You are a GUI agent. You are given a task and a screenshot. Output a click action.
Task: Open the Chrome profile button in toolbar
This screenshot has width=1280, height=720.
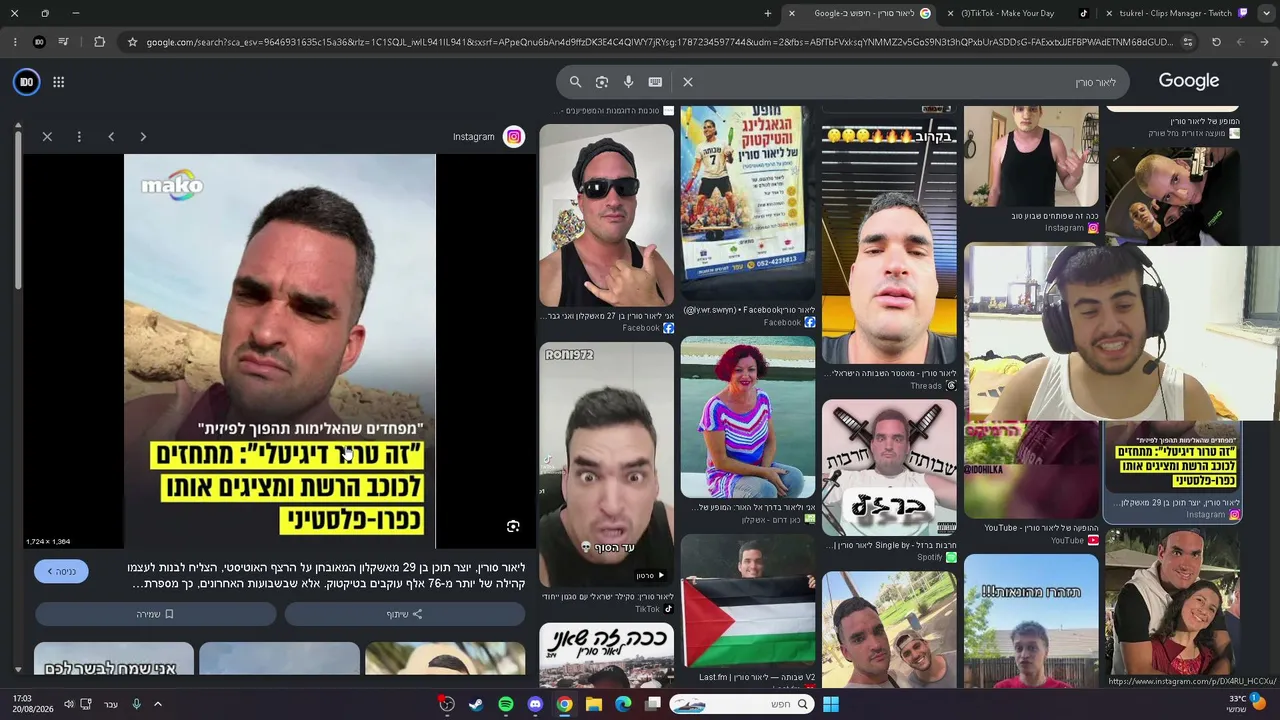pos(39,42)
